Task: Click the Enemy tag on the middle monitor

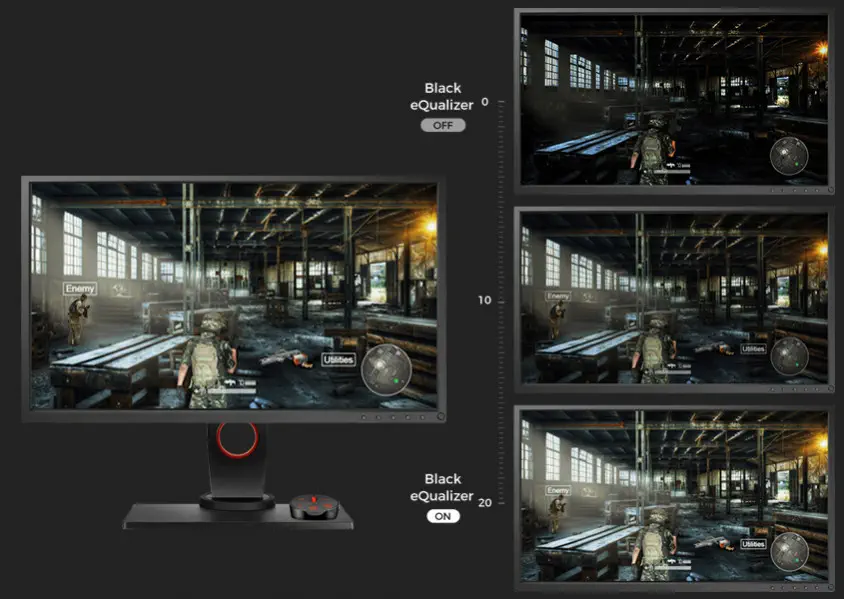Action: point(558,296)
